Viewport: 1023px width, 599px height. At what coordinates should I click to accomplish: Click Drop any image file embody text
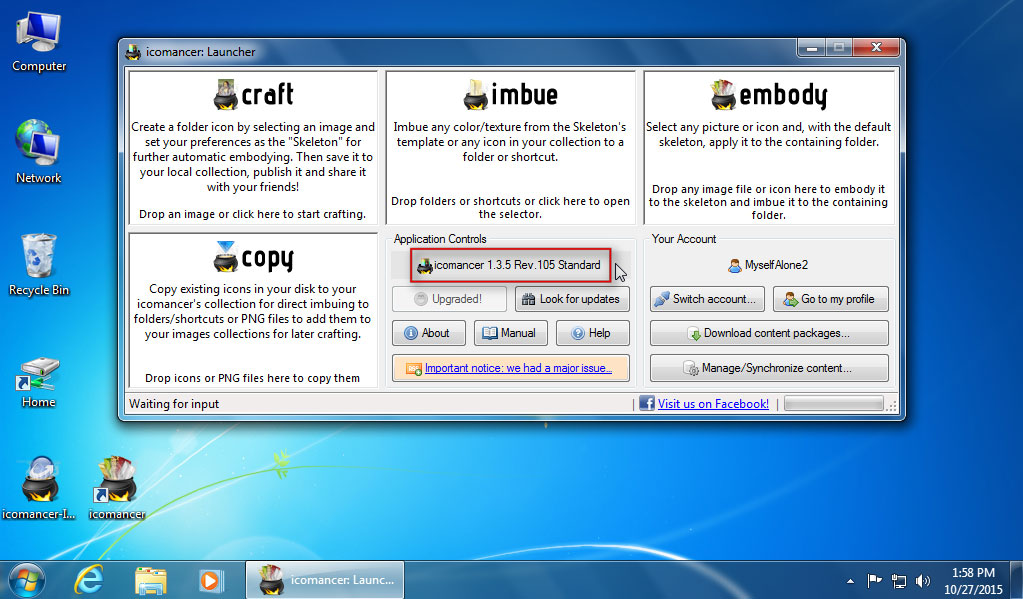768,202
